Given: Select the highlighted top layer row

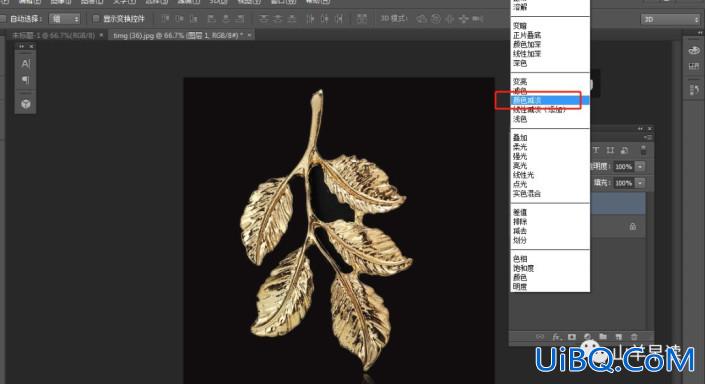Looking at the screenshot, I should (618, 204).
